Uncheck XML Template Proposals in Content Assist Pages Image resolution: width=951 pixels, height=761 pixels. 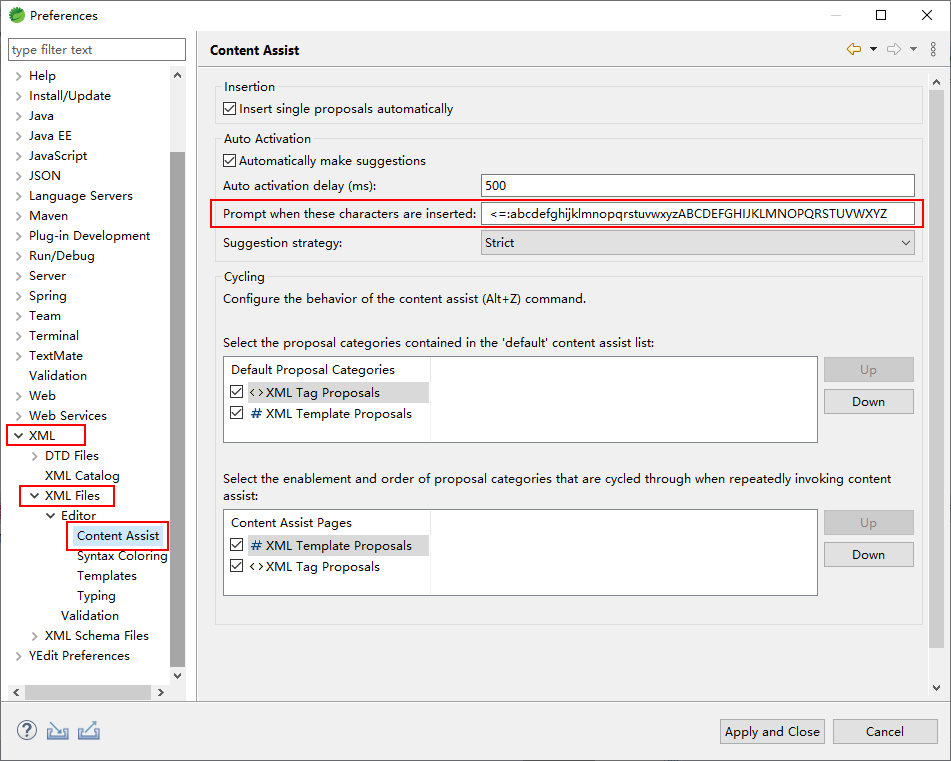point(237,545)
